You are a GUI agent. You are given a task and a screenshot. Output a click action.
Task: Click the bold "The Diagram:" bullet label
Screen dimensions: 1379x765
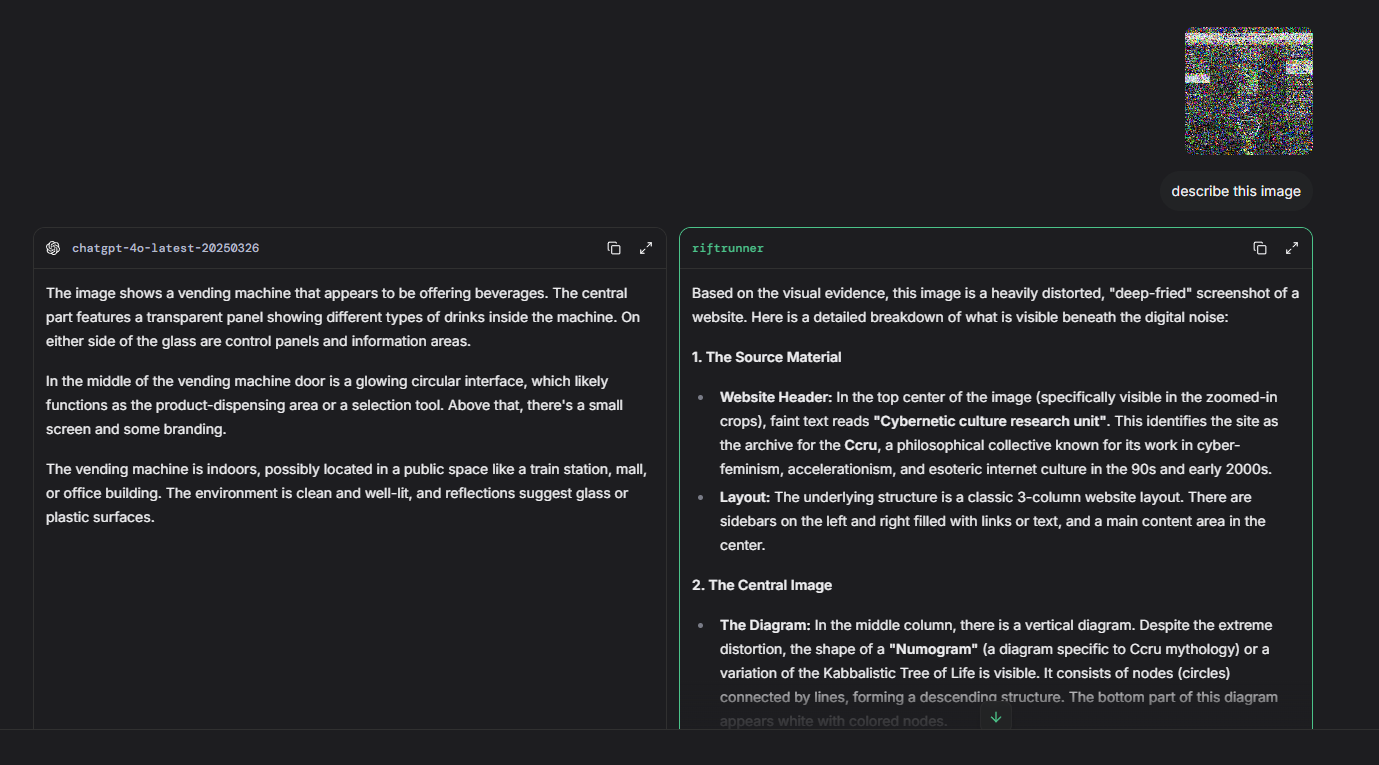[x=765, y=625]
